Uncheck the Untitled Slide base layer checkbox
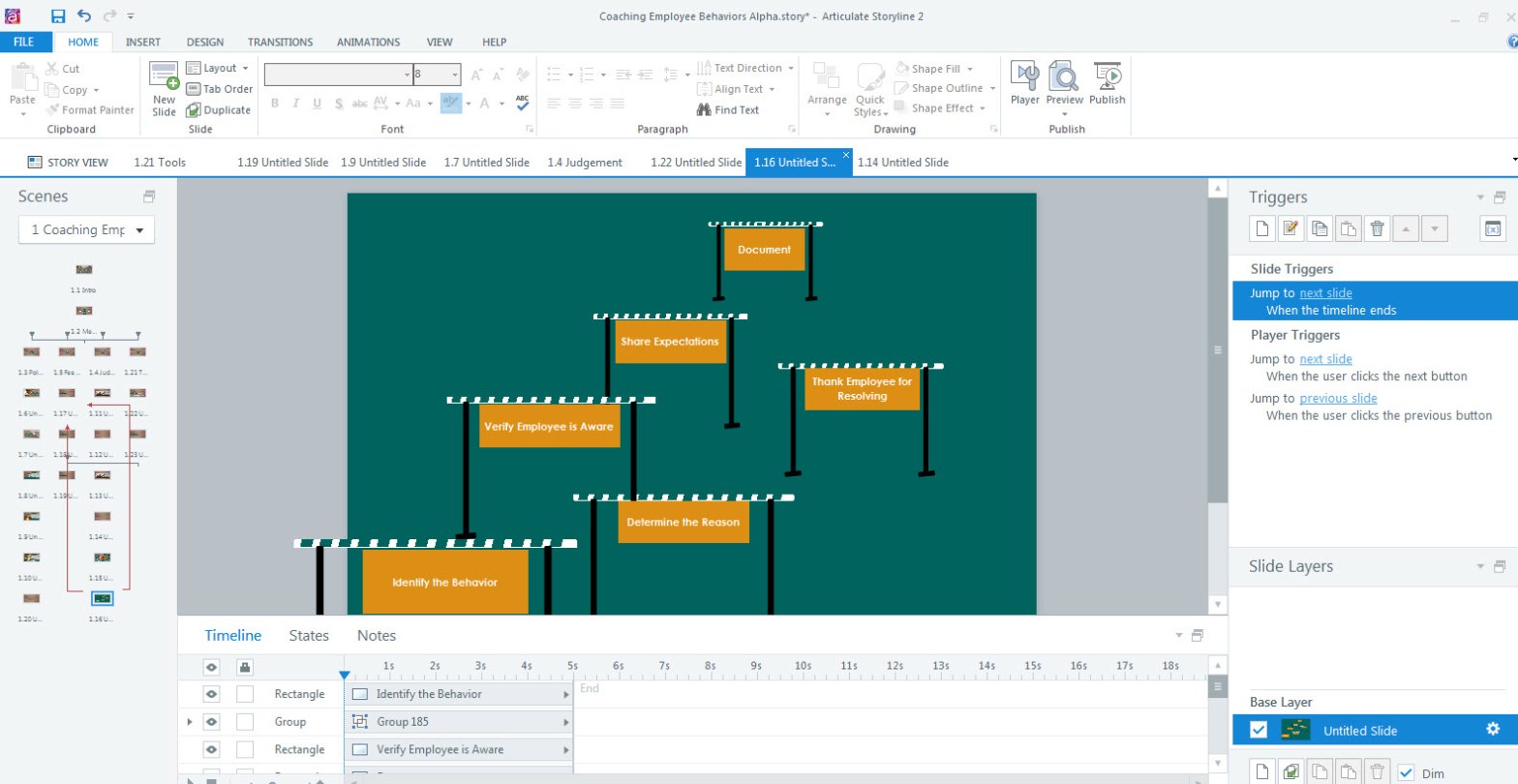The image size is (1518, 784). pyautogui.click(x=1259, y=730)
